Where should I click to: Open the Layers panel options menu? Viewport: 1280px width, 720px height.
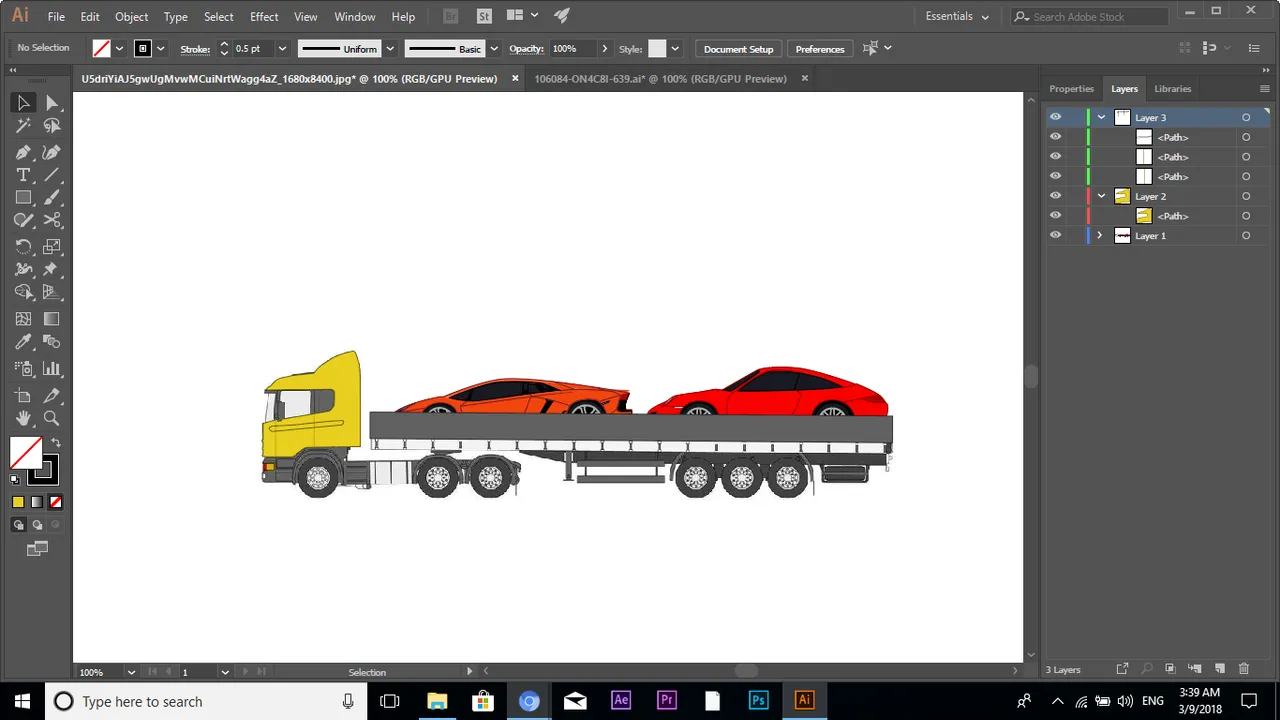pyautogui.click(x=1265, y=89)
